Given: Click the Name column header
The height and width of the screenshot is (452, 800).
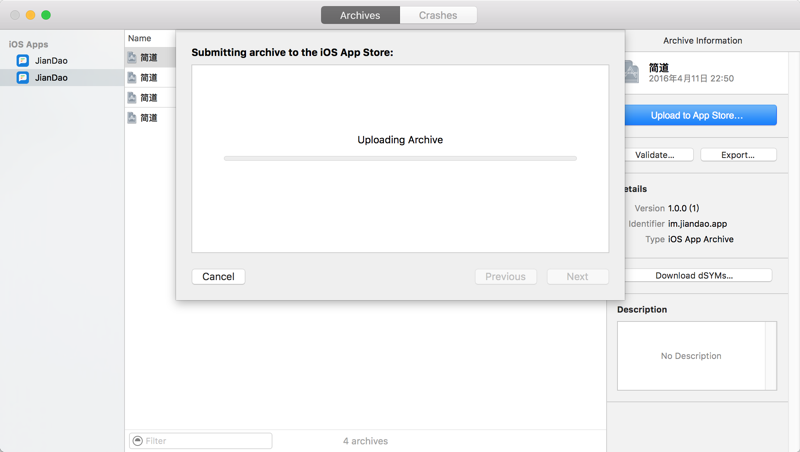Looking at the screenshot, I should tap(139, 38).
